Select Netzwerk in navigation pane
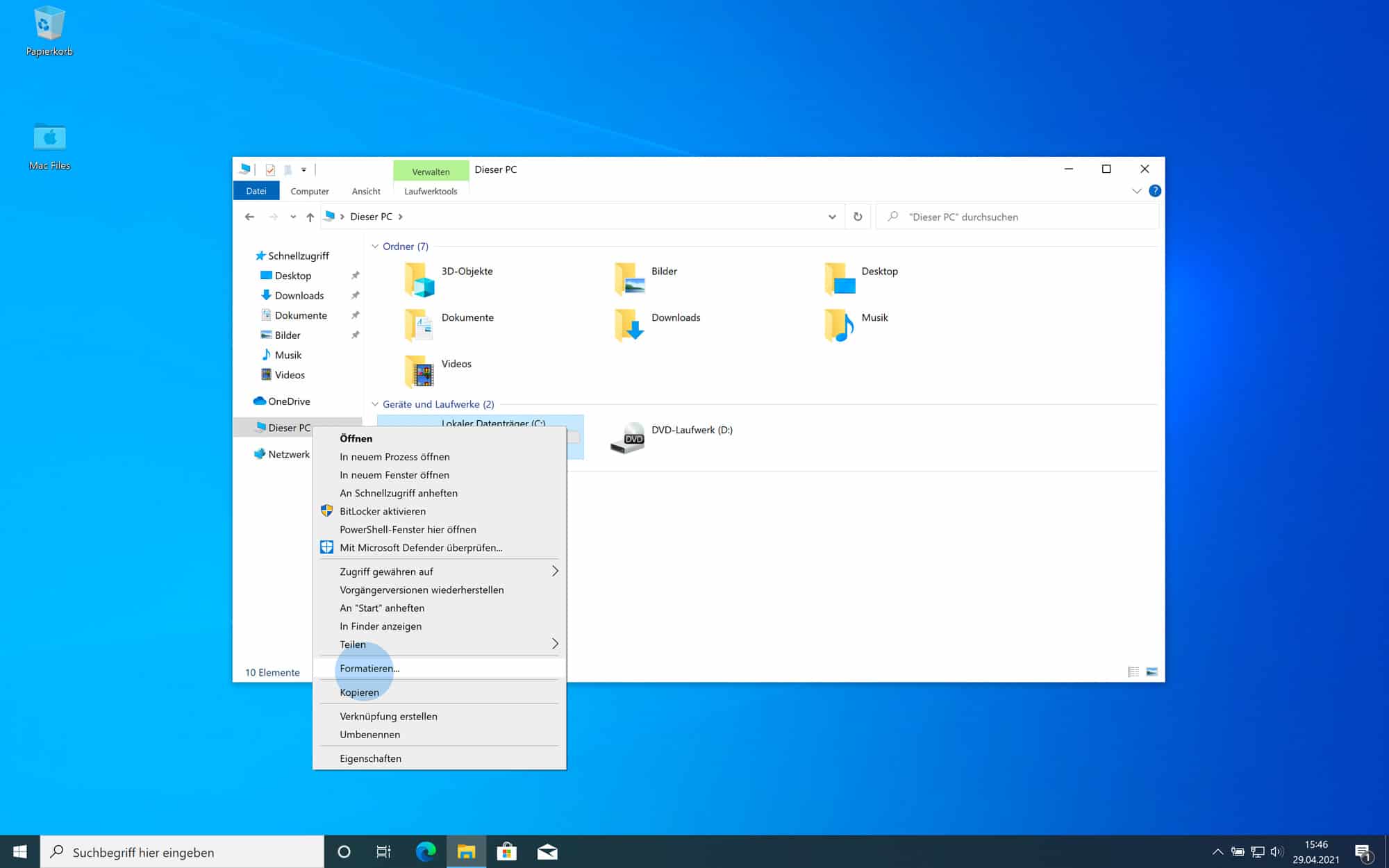The width and height of the screenshot is (1389, 868). [282, 454]
